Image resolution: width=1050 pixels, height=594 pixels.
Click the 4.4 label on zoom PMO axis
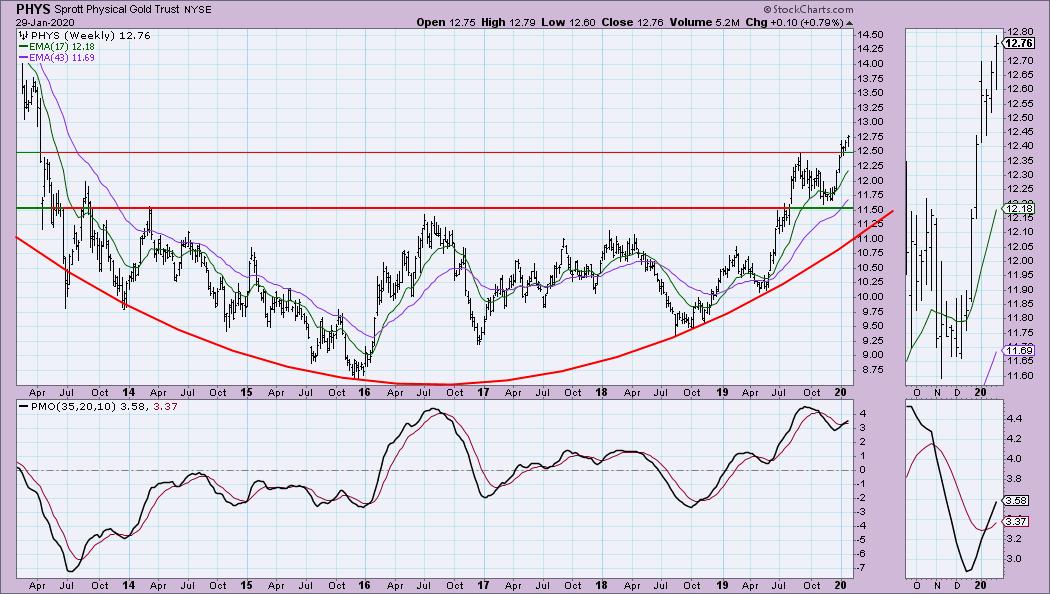click(1013, 419)
